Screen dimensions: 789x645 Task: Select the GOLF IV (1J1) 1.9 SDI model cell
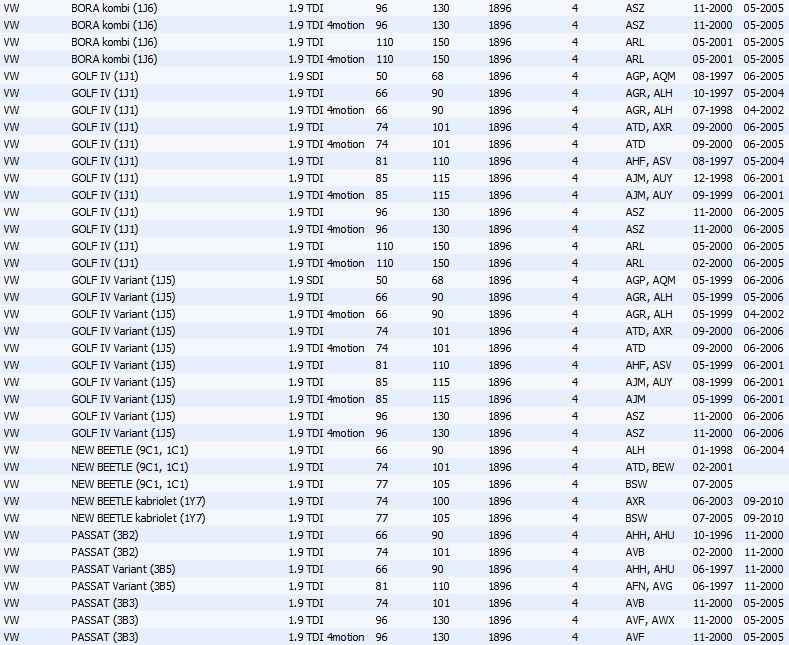[x=105, y=76]
